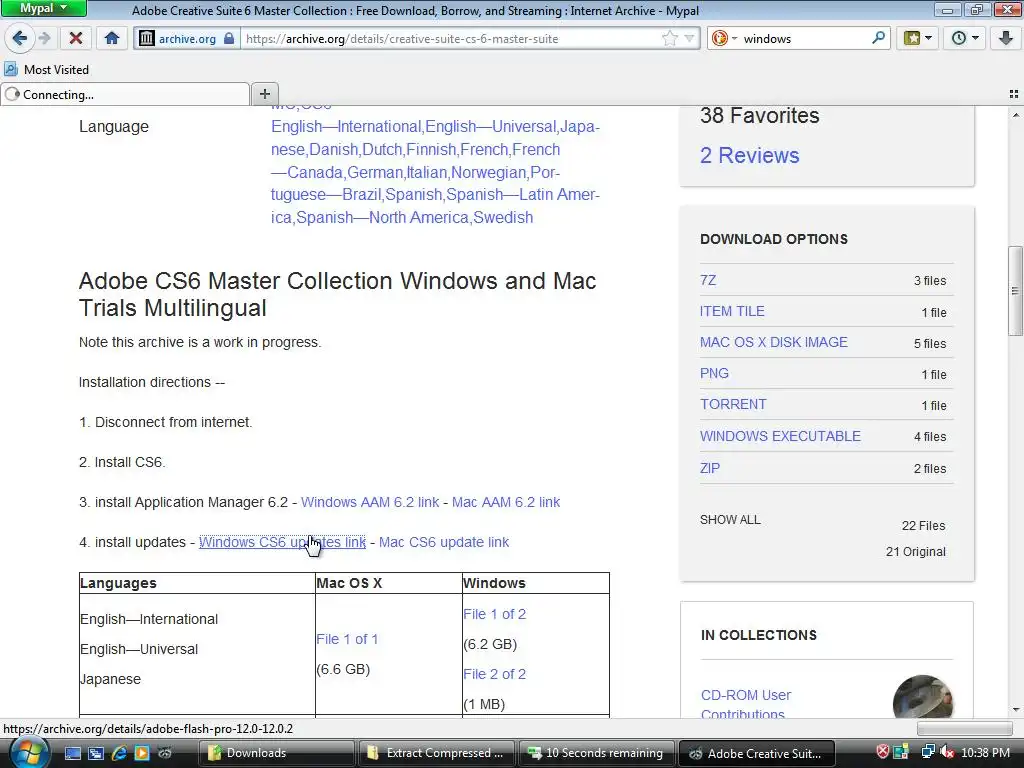
Task: Open the Mac CS6 update link
Action: click(443, 542)
